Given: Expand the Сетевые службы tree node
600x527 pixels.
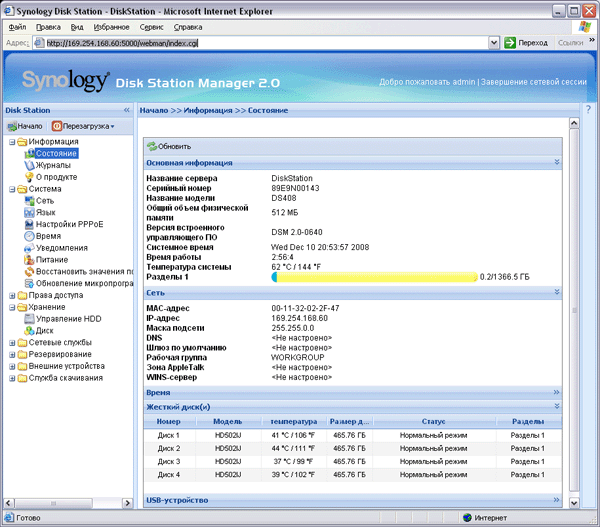Looking at the screenshot, I should coord(12,343).
